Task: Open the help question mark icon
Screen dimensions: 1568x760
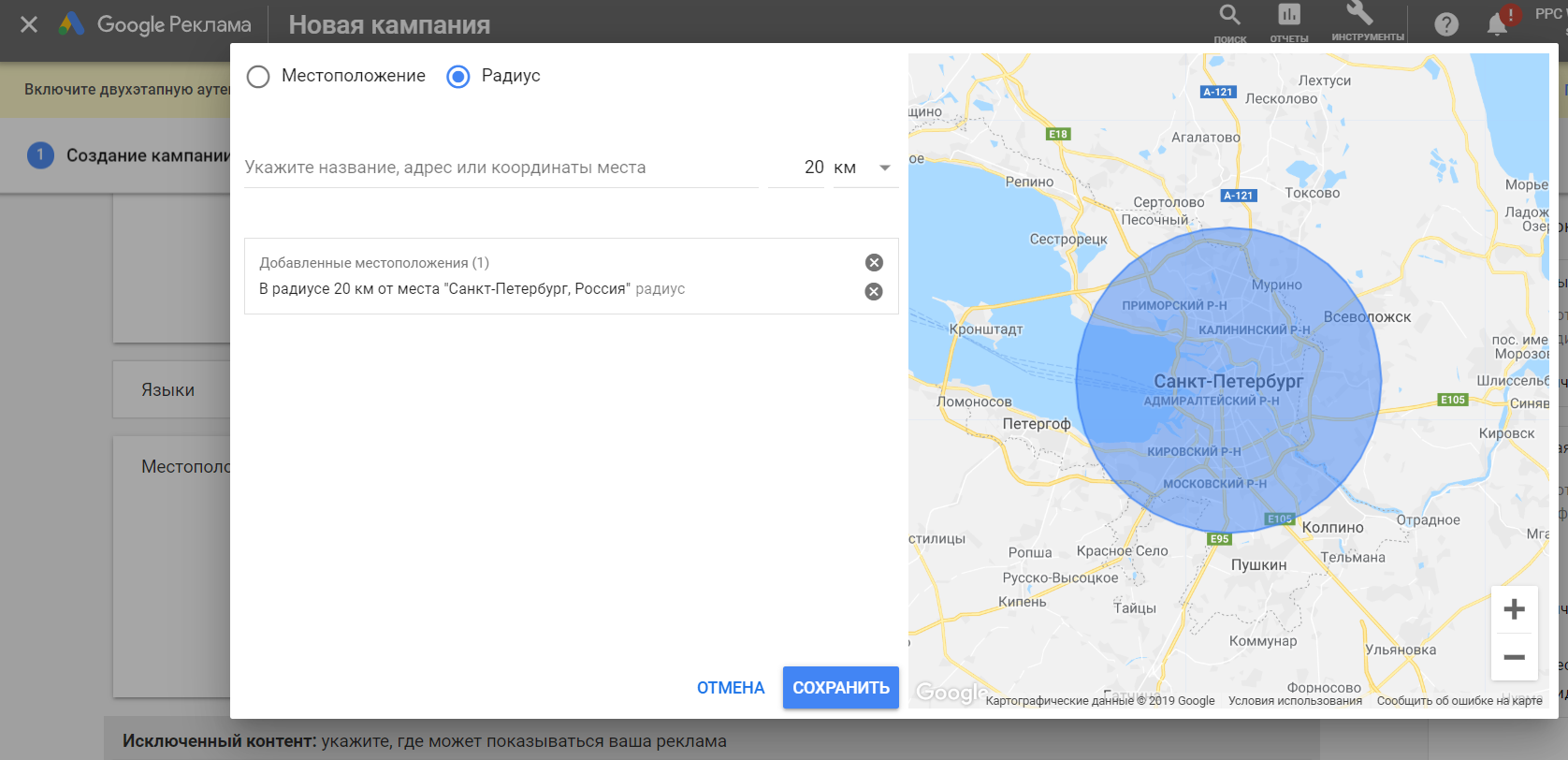Action: [x=1446, y=24]
